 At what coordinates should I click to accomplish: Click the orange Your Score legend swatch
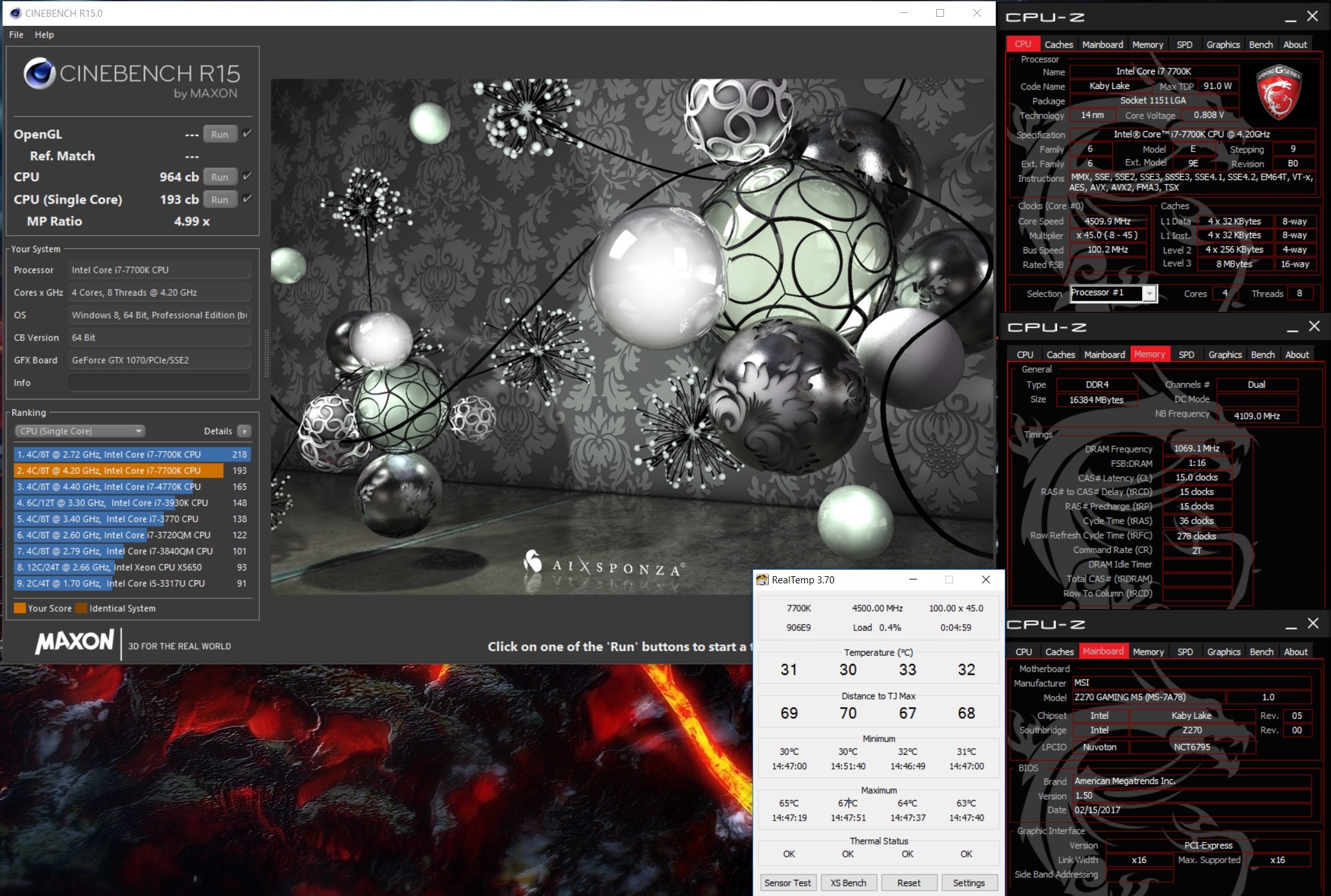[19, 608]
